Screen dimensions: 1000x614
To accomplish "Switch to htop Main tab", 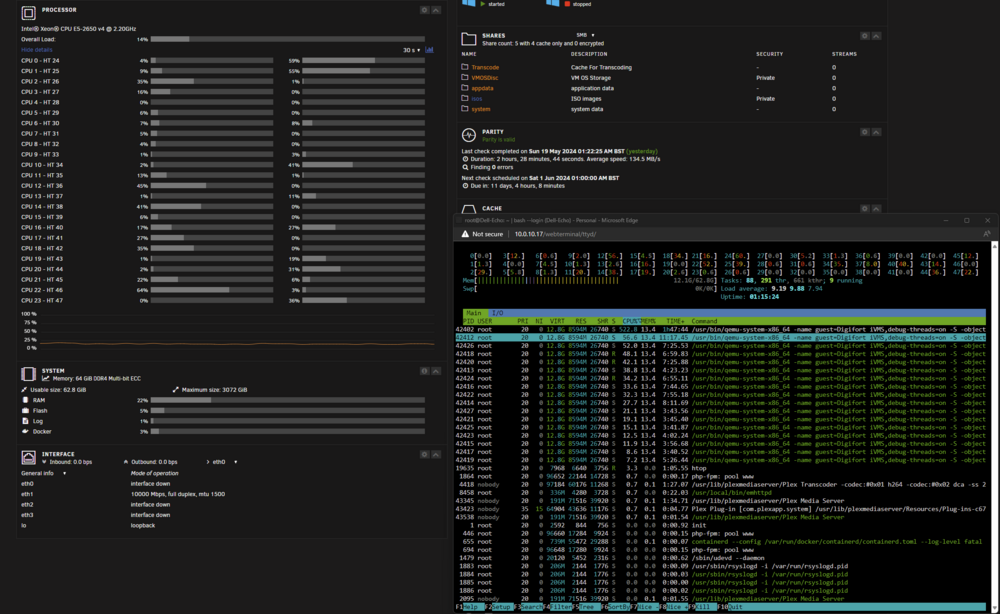I will click(x=474, y=313).
